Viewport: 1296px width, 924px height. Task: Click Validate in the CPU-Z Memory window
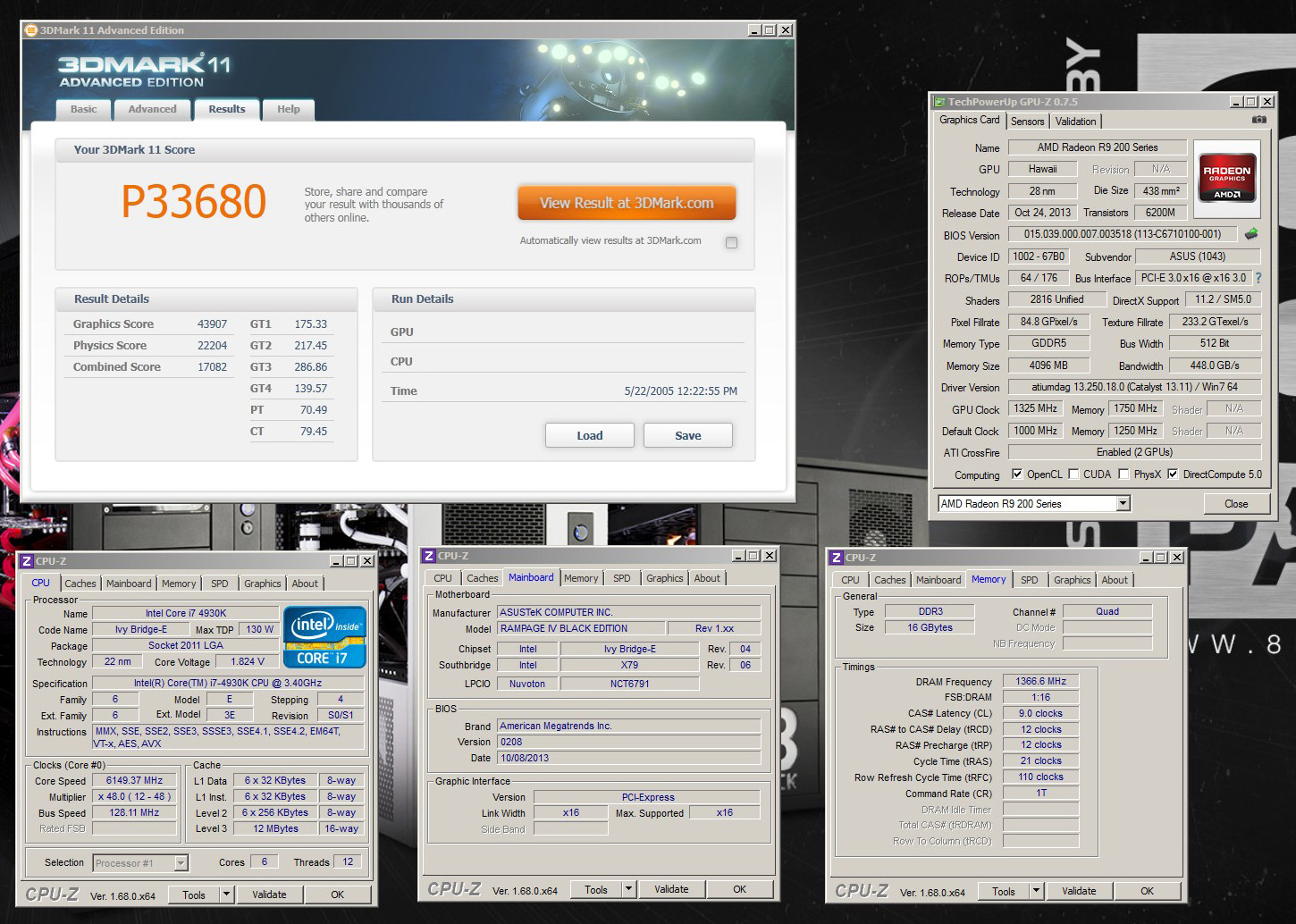[1079, 891]
